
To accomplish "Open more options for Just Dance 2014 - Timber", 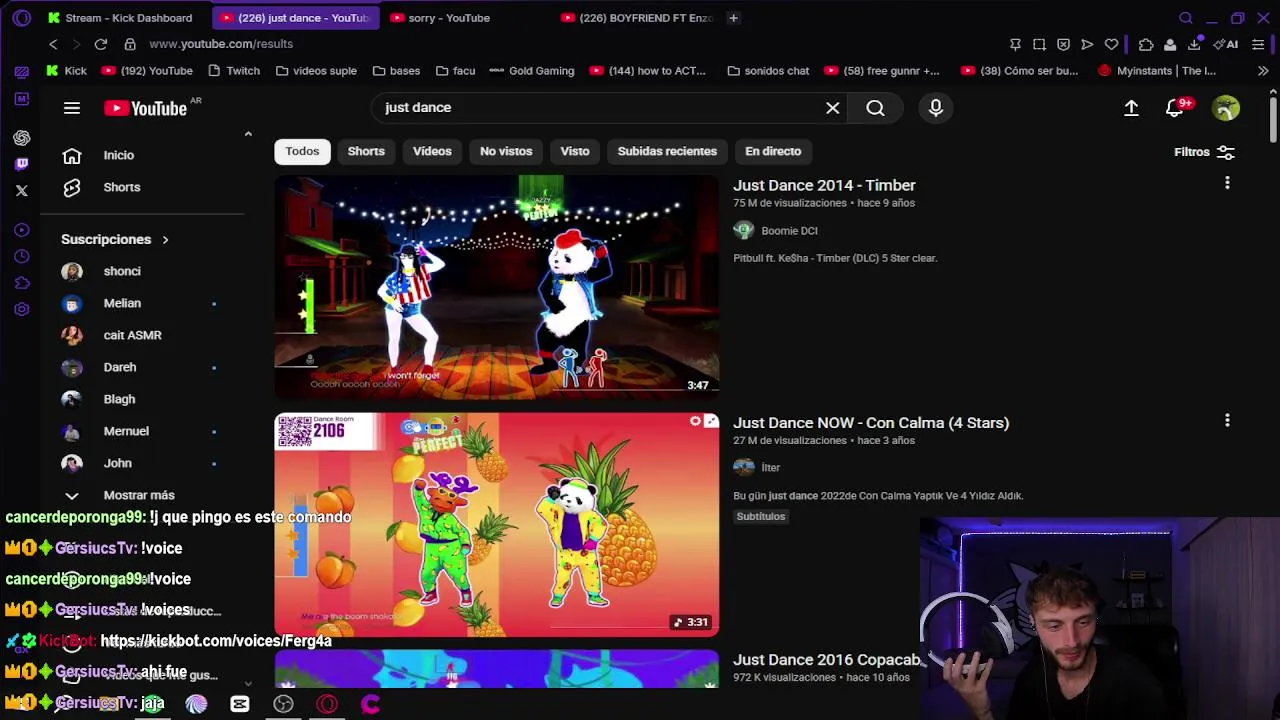I will (x=1227, y=184).
